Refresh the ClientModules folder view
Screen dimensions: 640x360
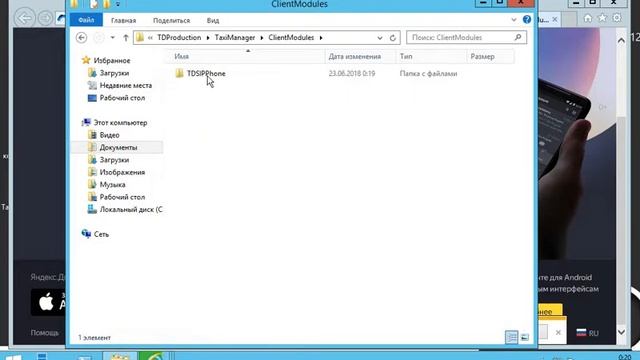pos(393,38)
